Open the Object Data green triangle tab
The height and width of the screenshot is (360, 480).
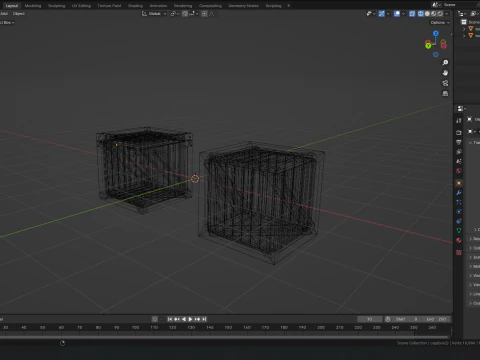[459, 231]
